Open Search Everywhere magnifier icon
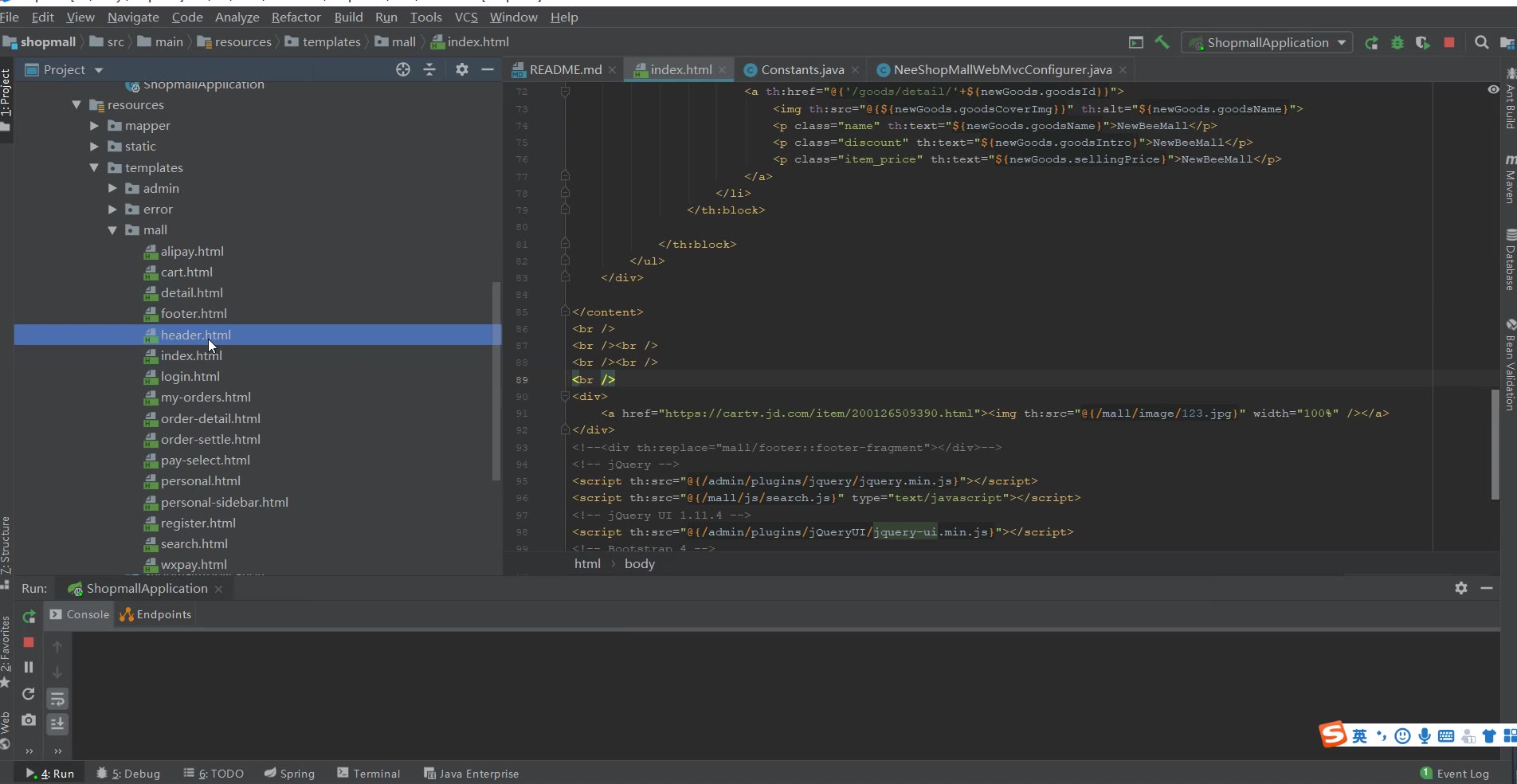 (x=1481, y=42)
